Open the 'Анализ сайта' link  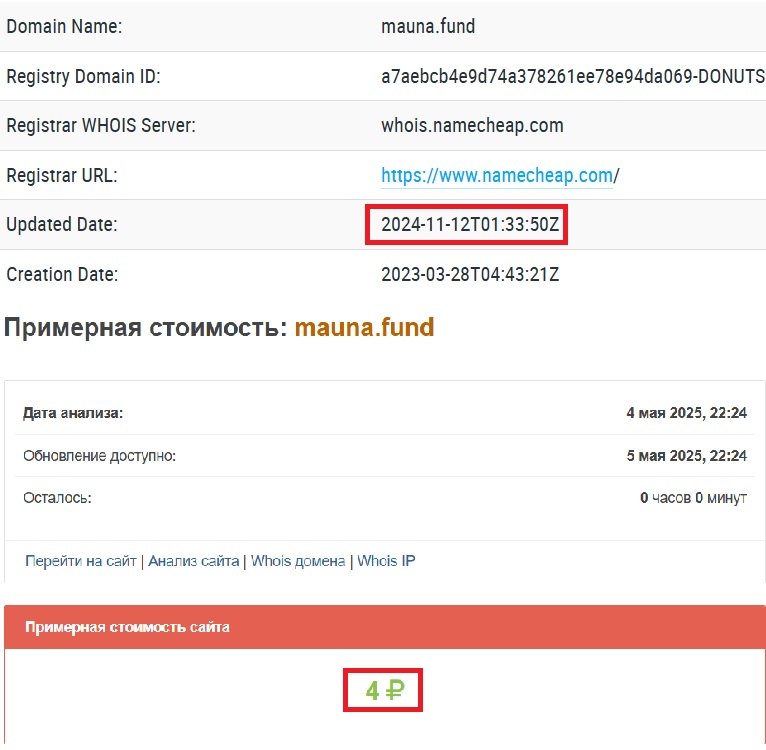pyautogui.click(x=193, y=561)
